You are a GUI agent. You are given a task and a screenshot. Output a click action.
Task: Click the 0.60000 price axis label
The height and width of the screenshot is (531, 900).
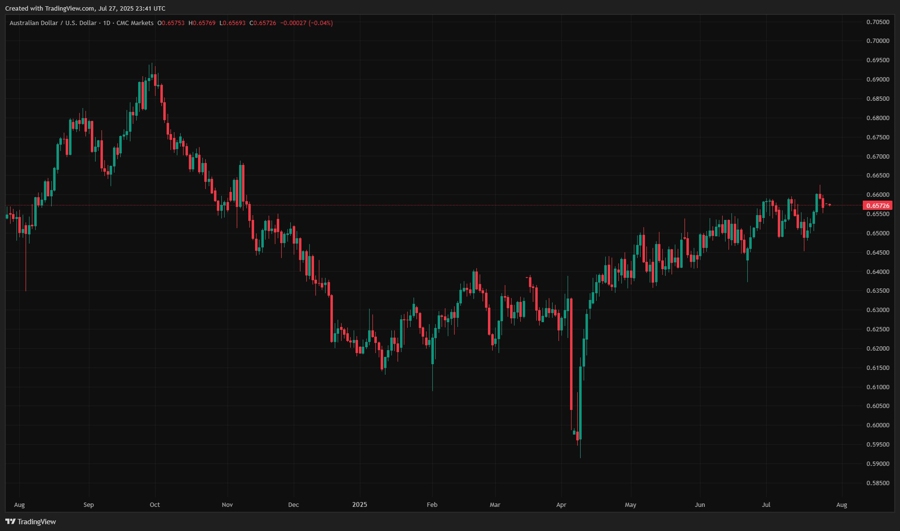[877, 425]
